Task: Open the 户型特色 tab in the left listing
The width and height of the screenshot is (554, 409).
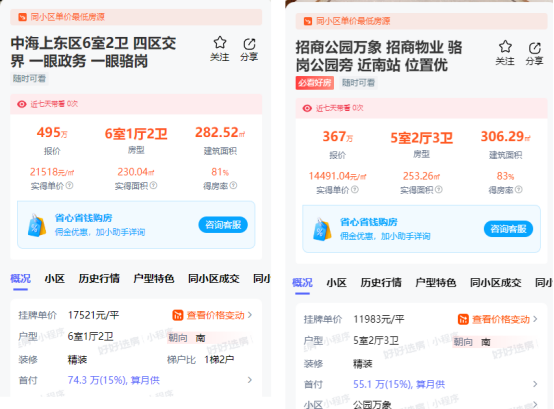Action: [154, 279]
